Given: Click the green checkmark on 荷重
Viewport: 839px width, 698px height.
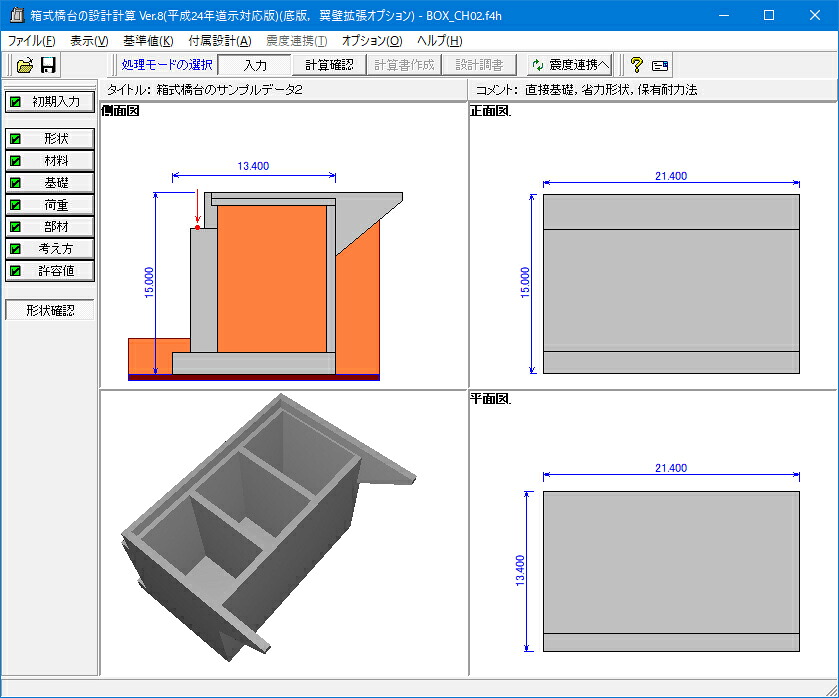Looking at the screenshot, I should (16, 205).
